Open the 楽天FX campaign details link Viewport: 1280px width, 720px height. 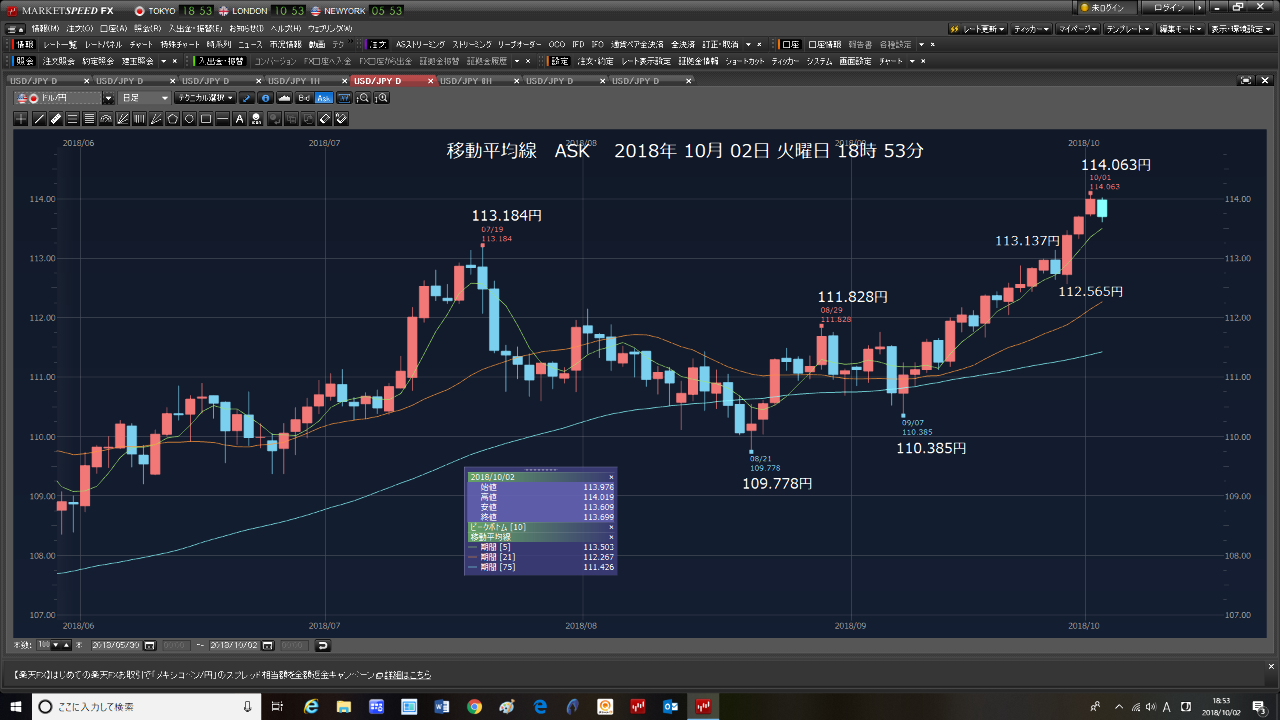pyautogui.click(x=220, y=675)
